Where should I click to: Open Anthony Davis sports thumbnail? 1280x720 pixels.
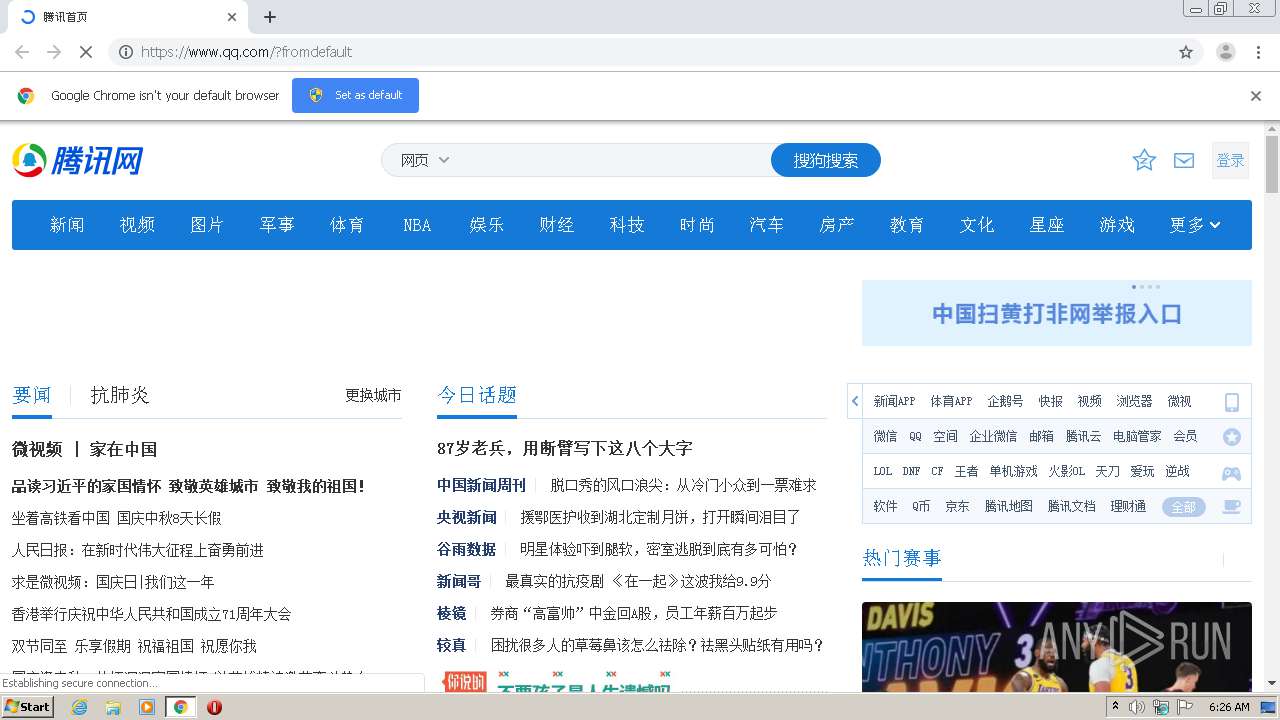[1057, 646]
